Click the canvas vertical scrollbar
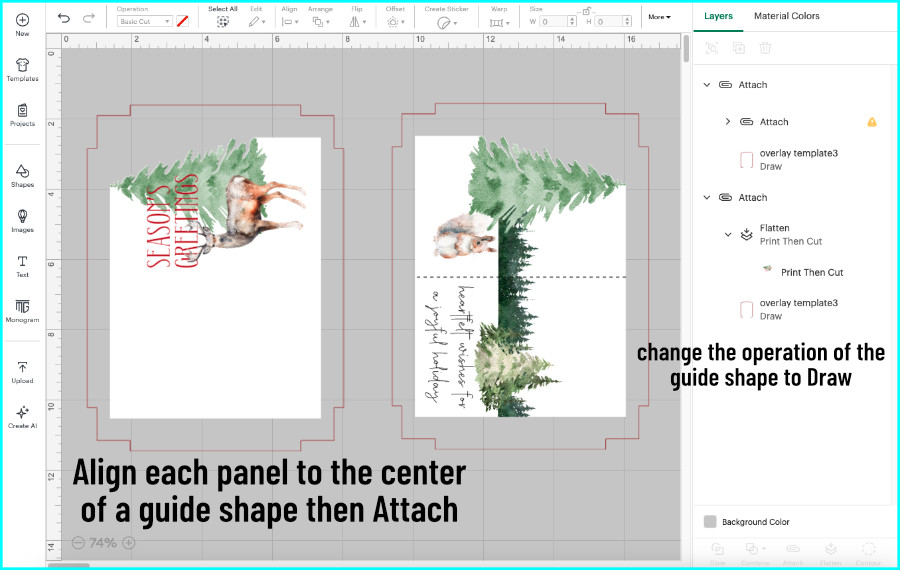Screen dimensions: 900x570 click(x=686, y=48)
